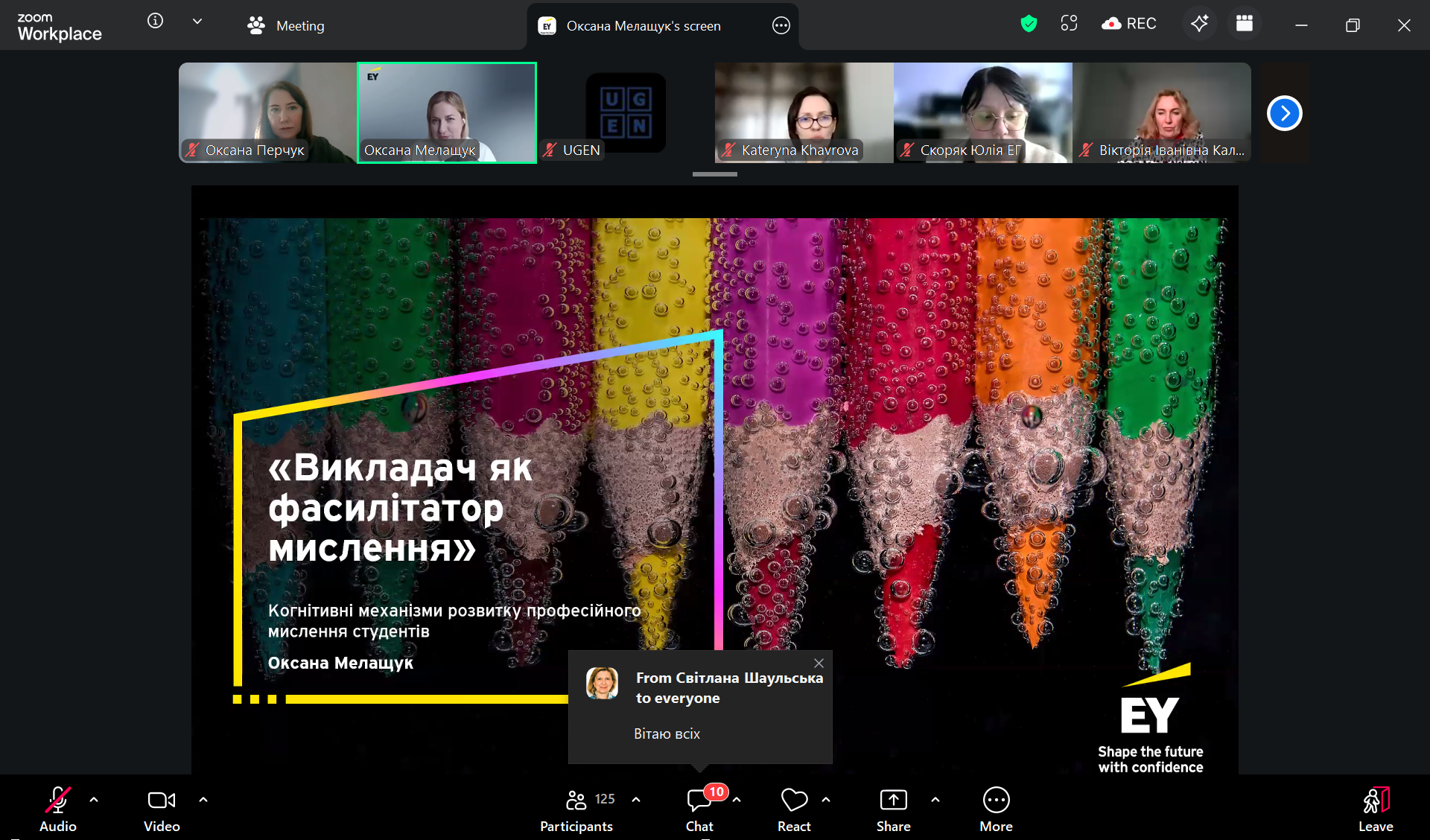
Task: Expand video options arrow next to Video
Action: (x=203, y=800)
